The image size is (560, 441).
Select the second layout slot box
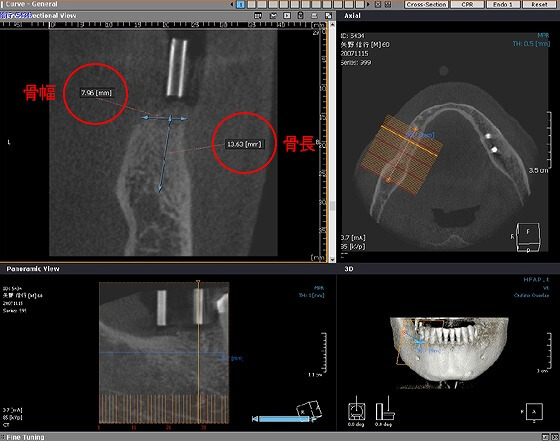click(x=251, y=5)
